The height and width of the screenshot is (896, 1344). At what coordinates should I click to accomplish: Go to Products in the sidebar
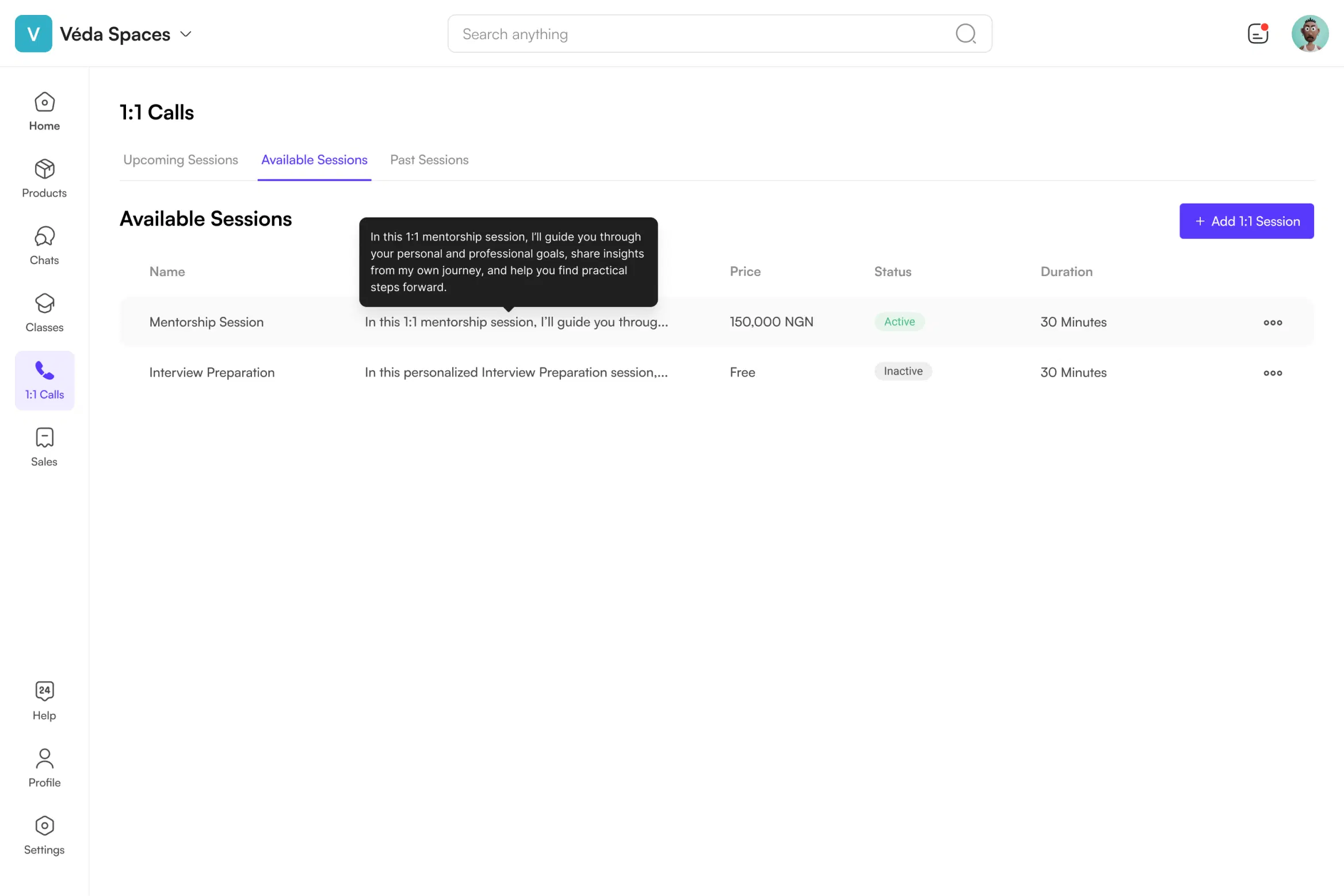click(x=44, y=179)
